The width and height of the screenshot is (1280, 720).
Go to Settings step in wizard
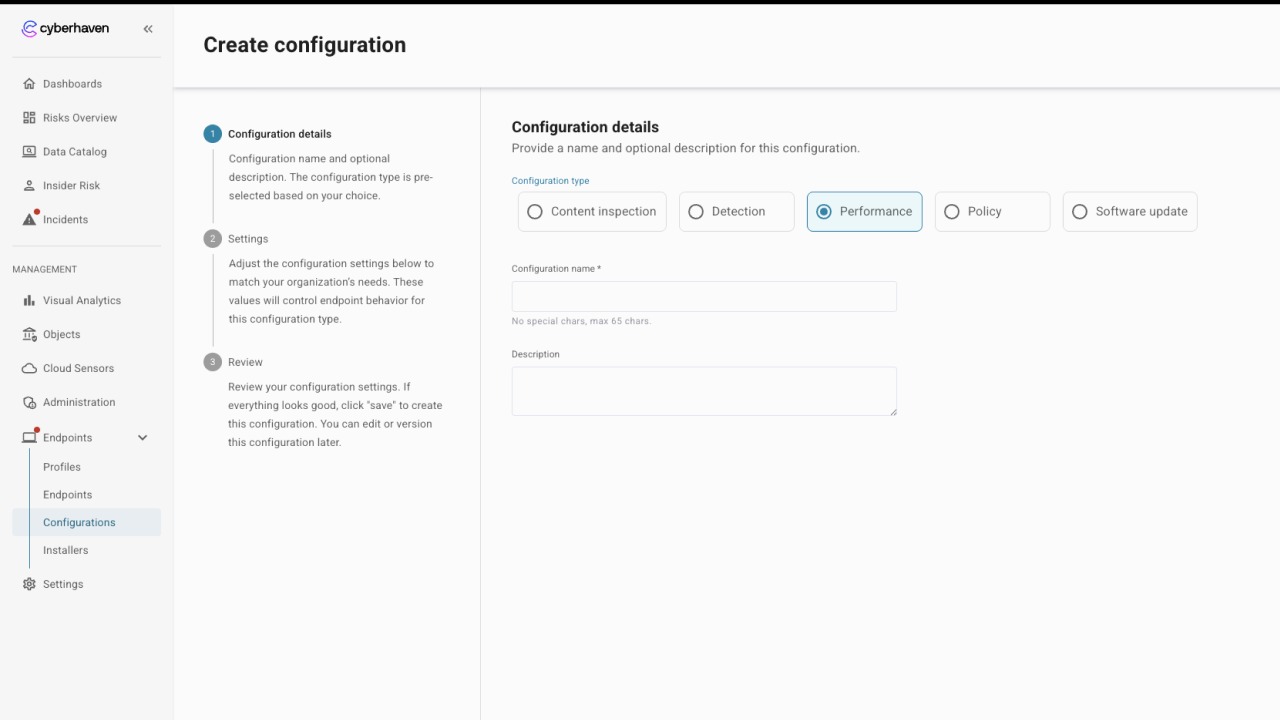tap(247, 239)
